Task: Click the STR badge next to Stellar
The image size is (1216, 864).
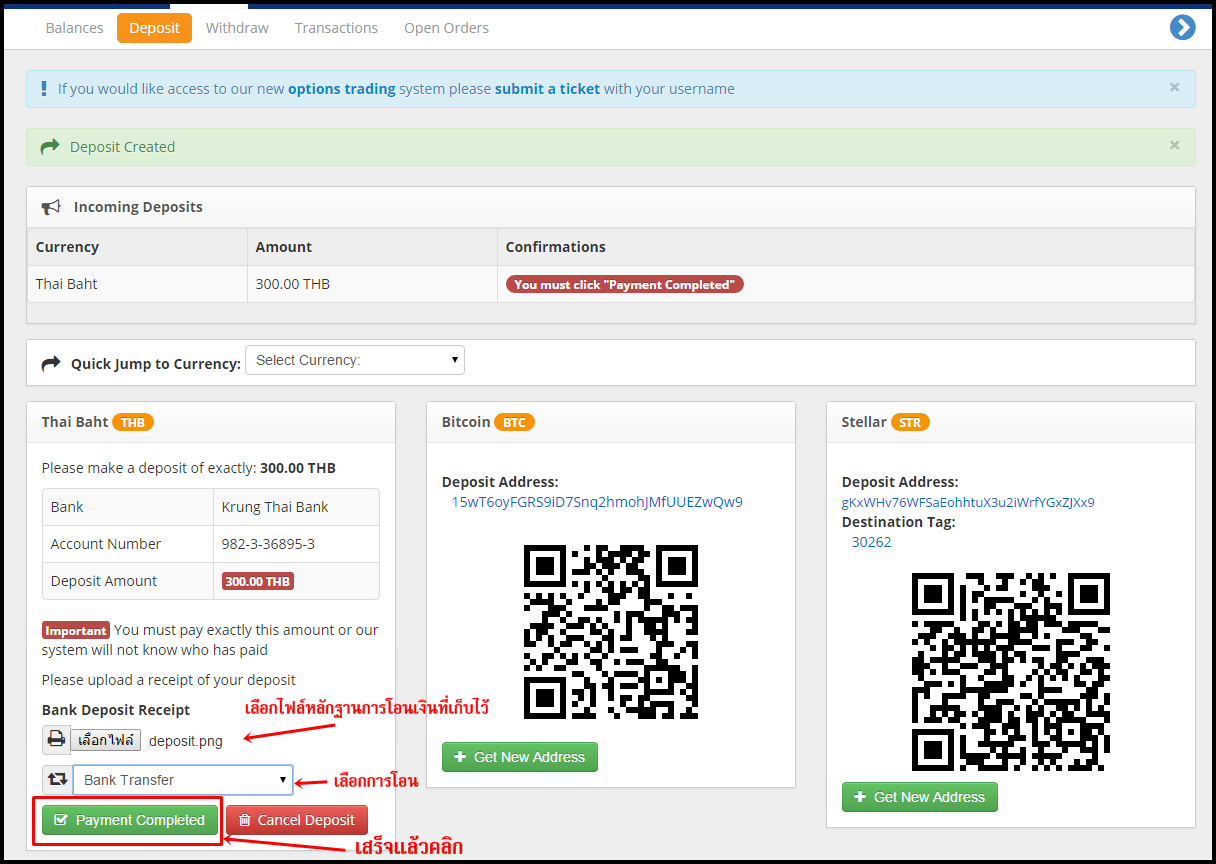Action: tap(910, 422)
